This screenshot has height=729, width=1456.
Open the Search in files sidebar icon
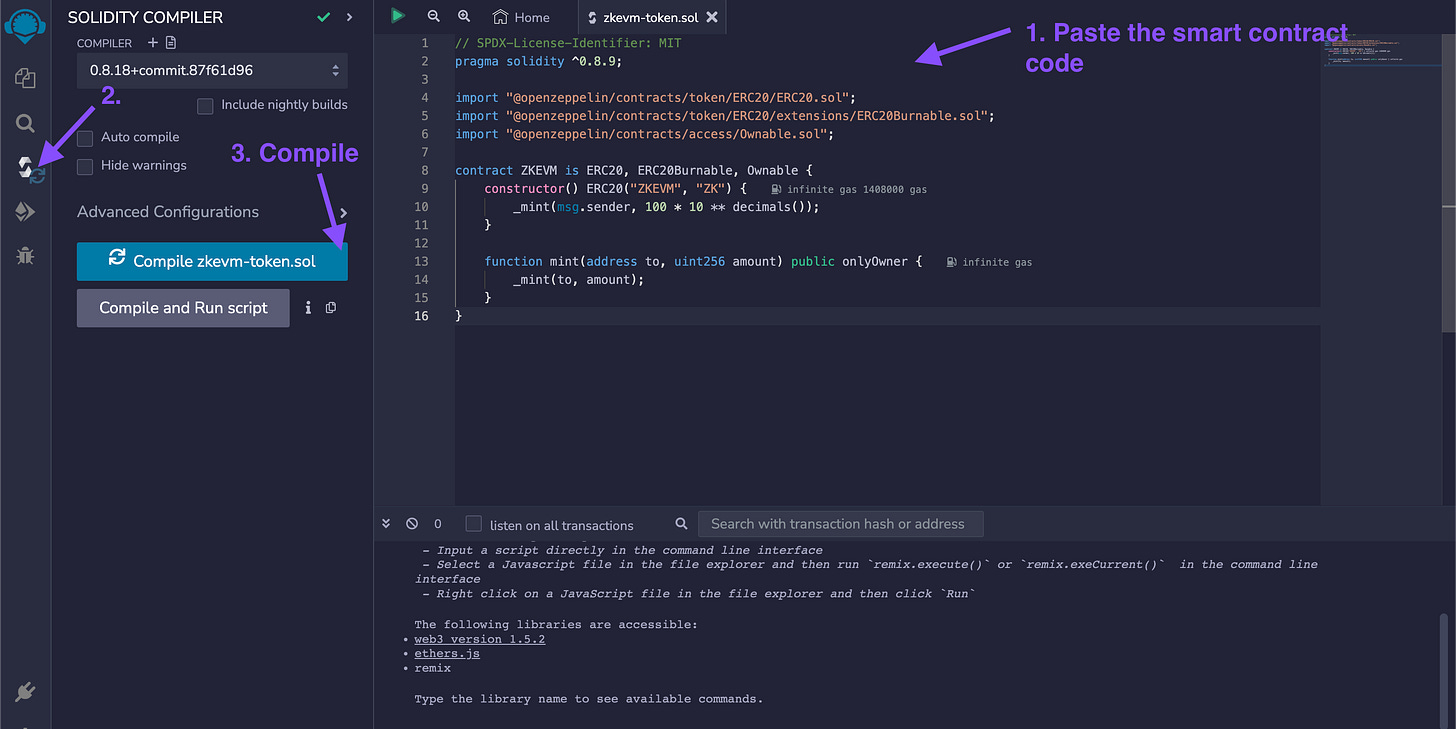tap(25, 123)
